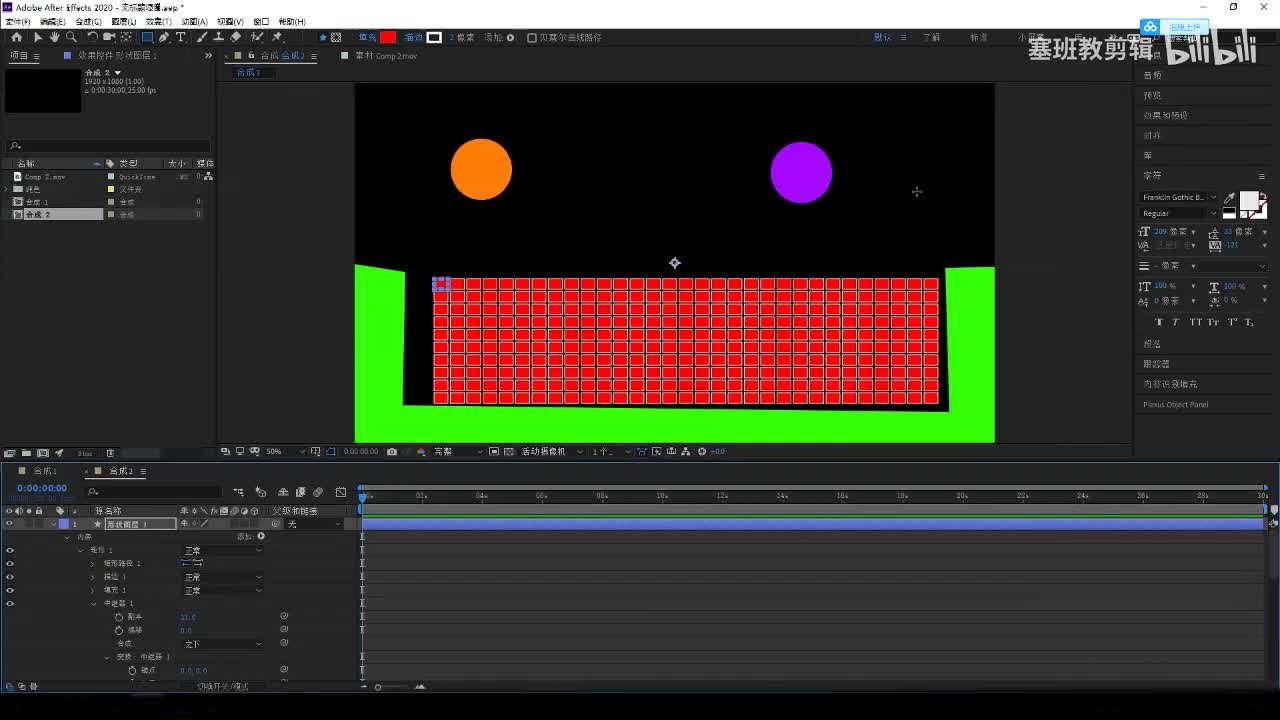Enable the Bezier path checkbox
The image size is (1280, 720).
(532, 38)
